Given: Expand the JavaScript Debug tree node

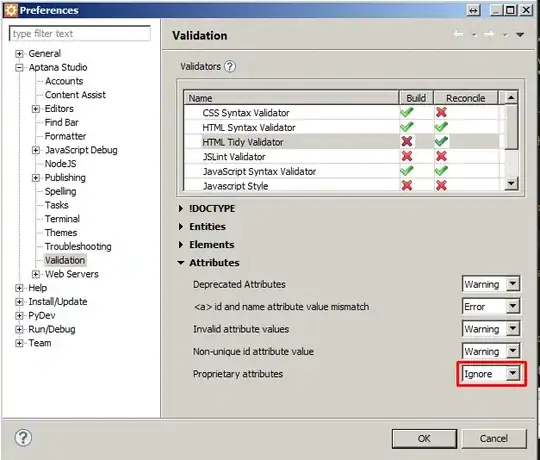Looking at the screenshot, I should [35, 150].
